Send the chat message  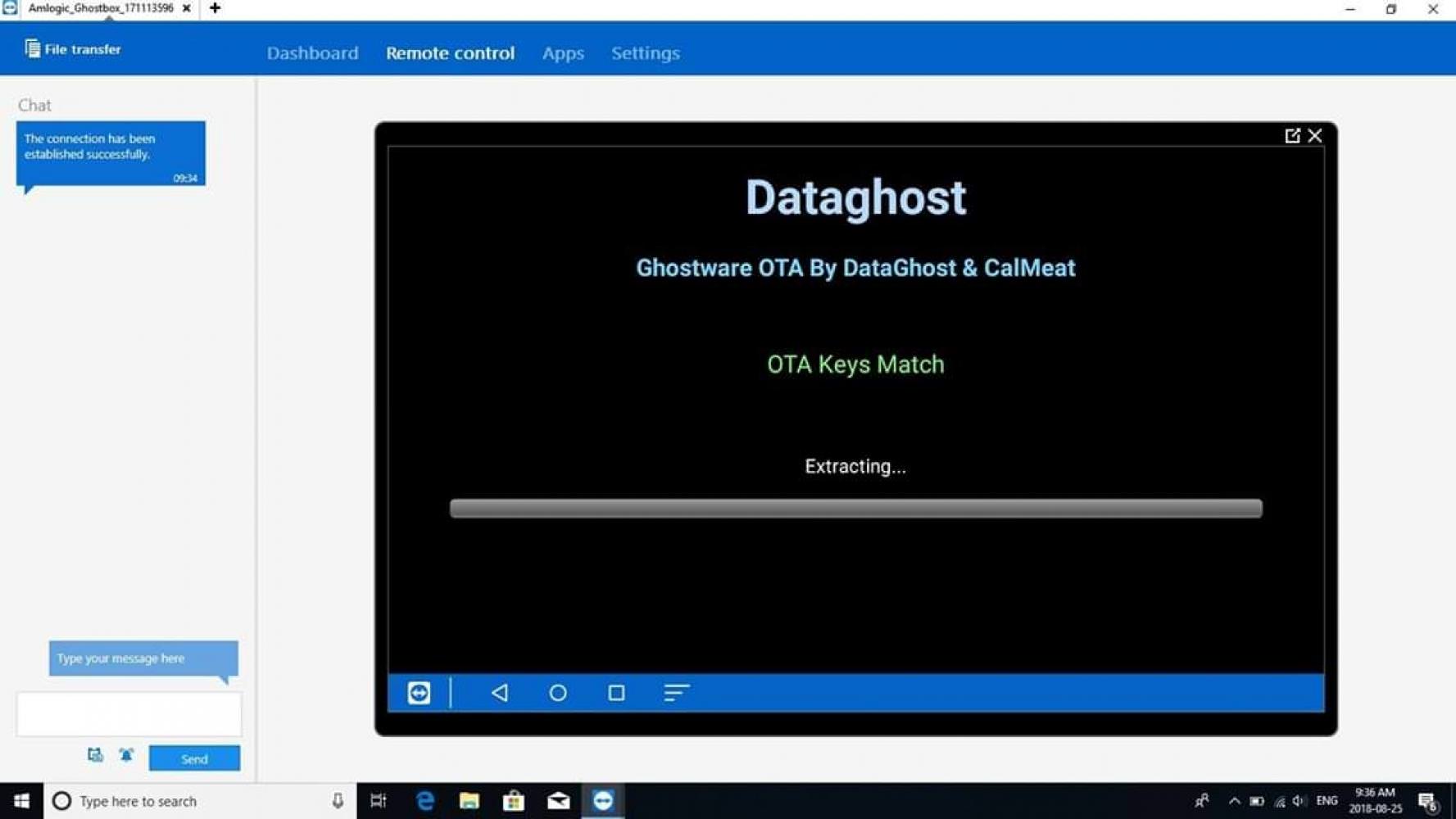(x=194, y=758)
